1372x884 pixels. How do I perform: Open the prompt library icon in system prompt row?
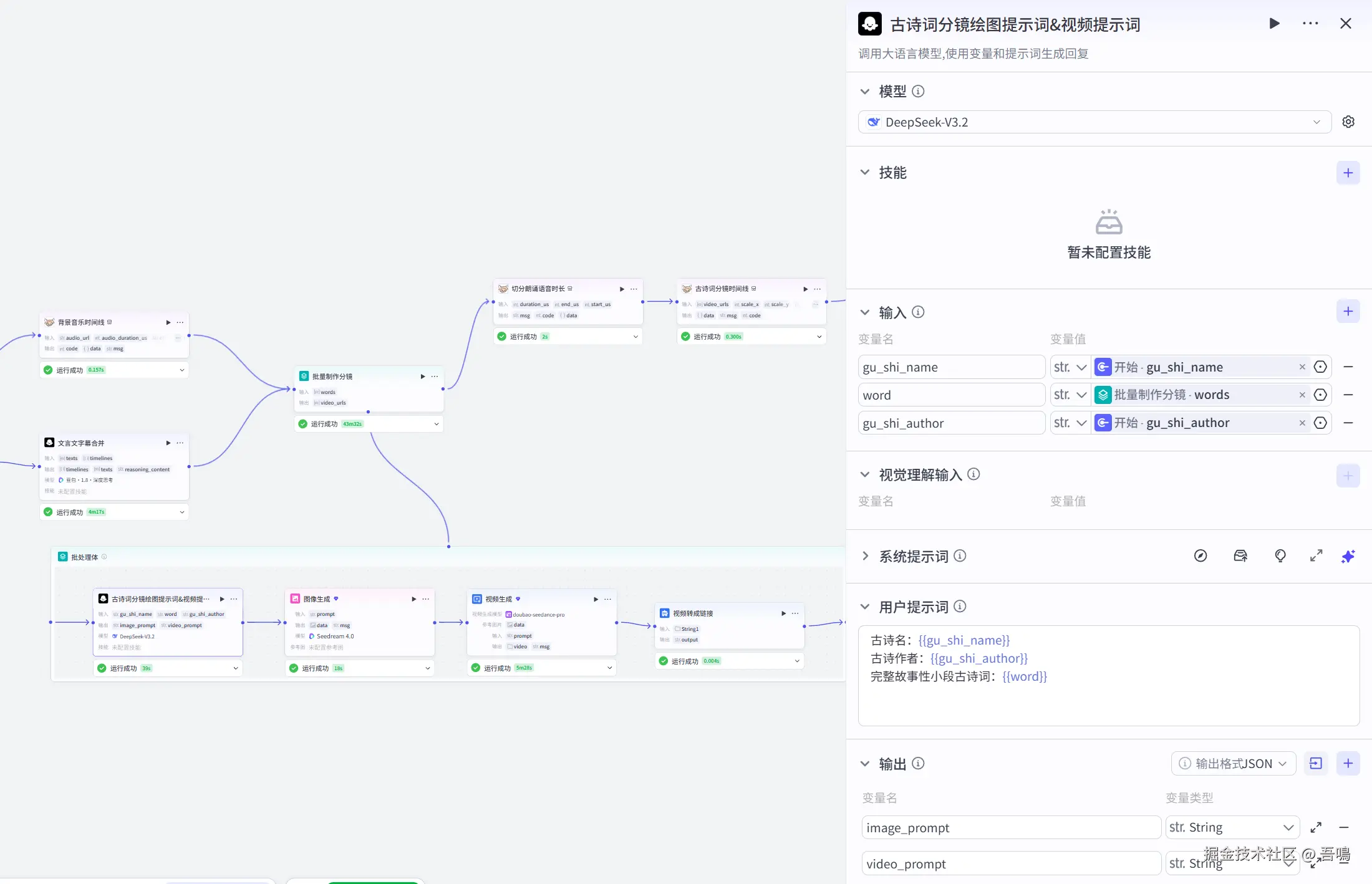pyautogui.click(x=1240, y=556)
